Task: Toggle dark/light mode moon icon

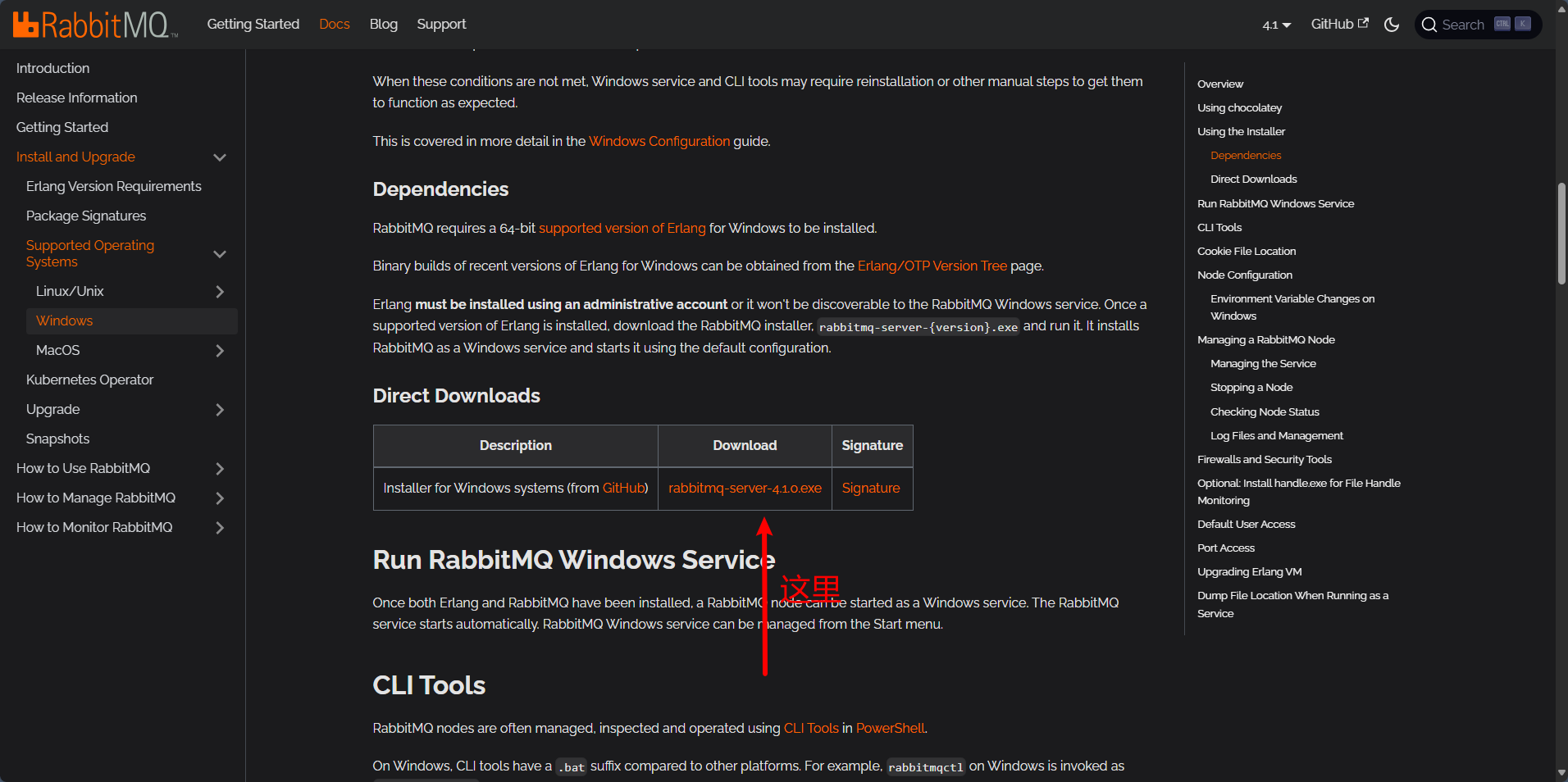Action: point(1392,25)
